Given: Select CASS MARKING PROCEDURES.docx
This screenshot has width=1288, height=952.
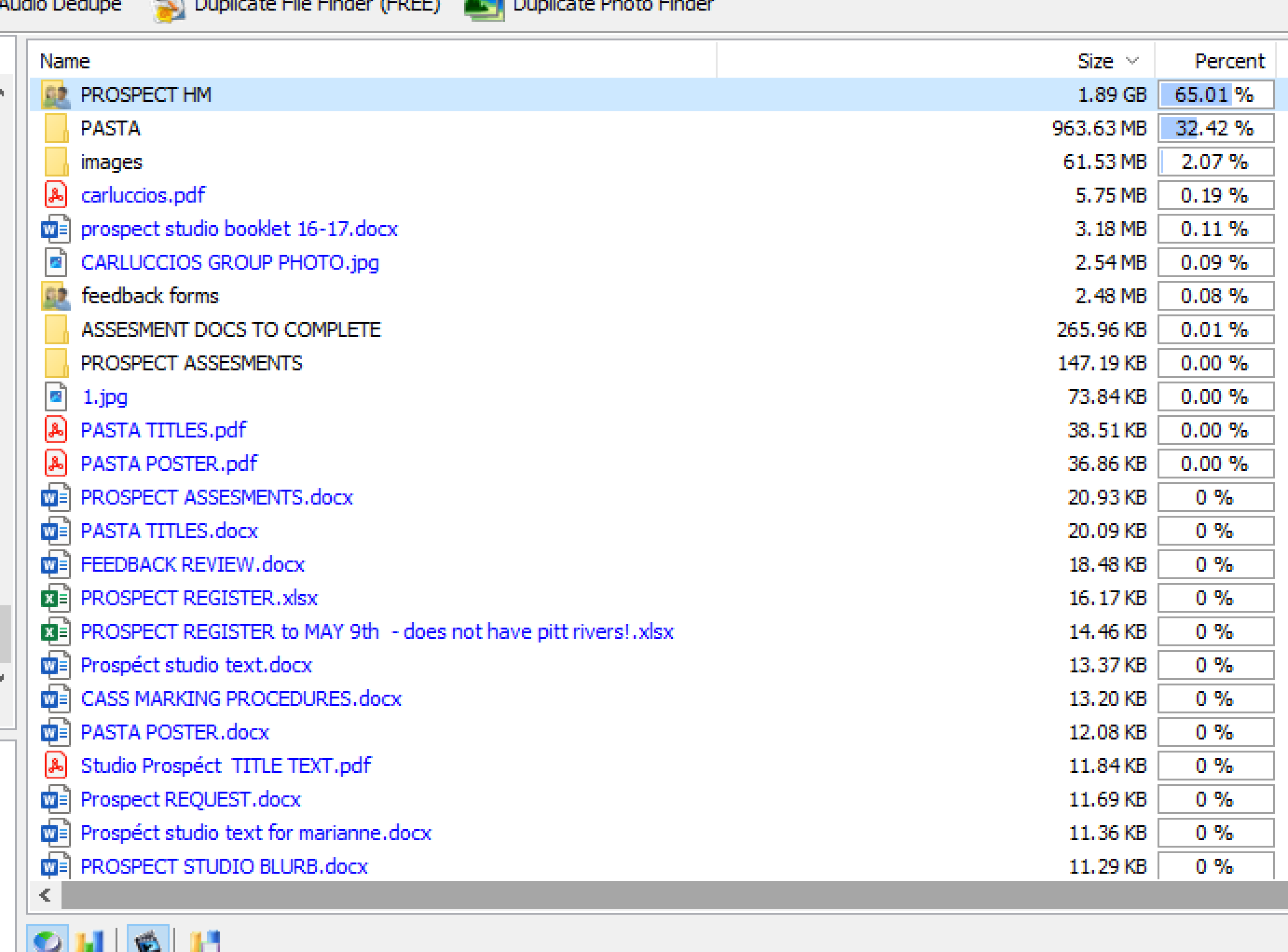Looking at the screenshot, I should click(241, 698).
